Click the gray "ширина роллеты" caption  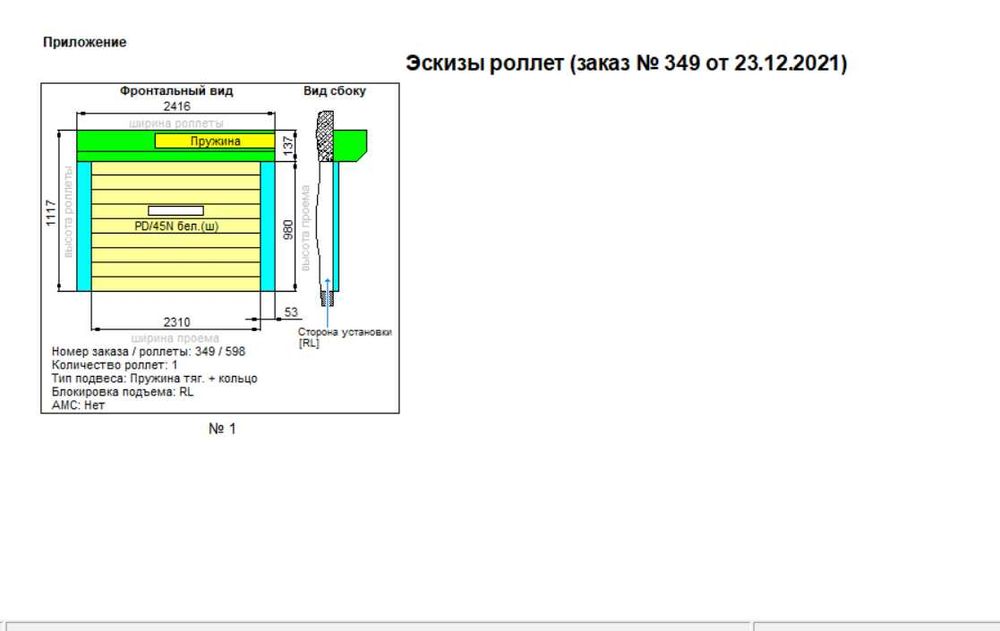click(x=176, y=122)
